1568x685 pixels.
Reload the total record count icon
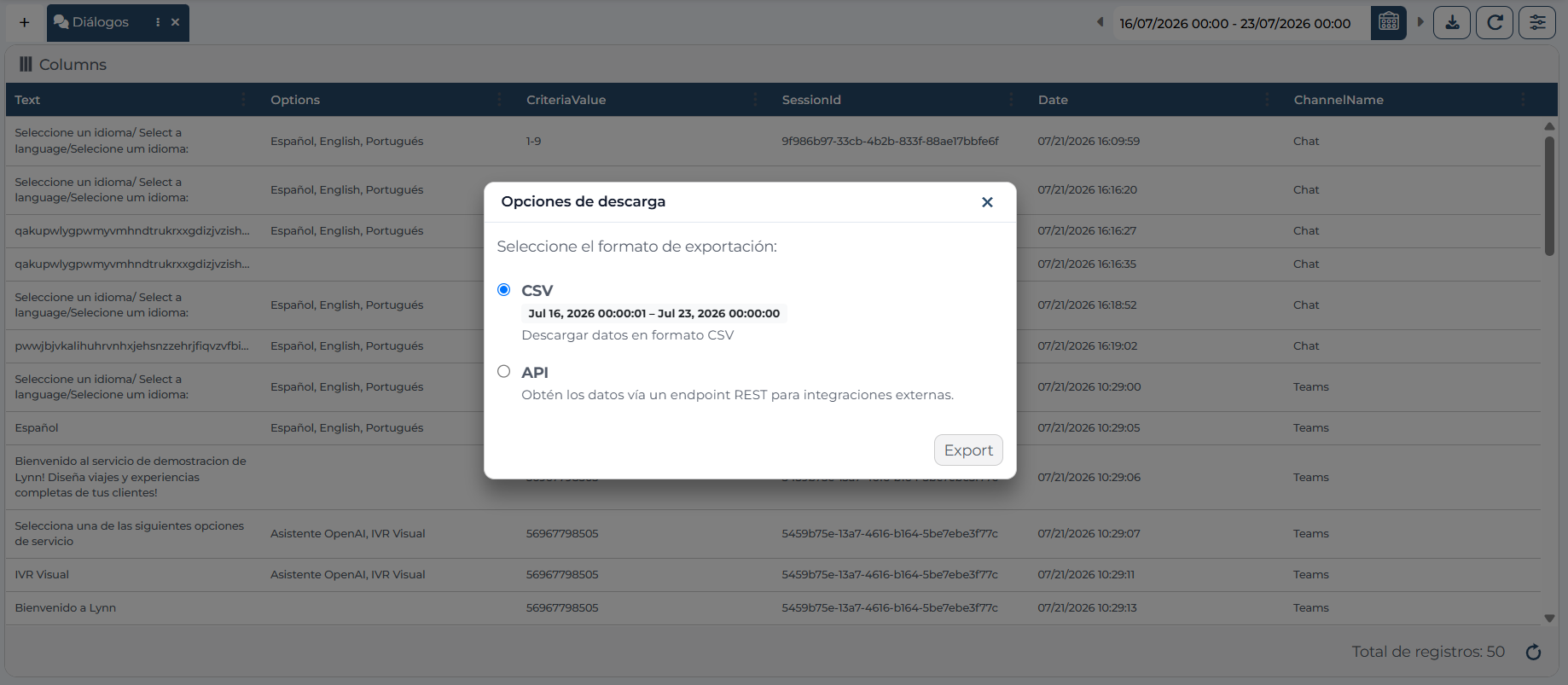tap(1533, 653)
